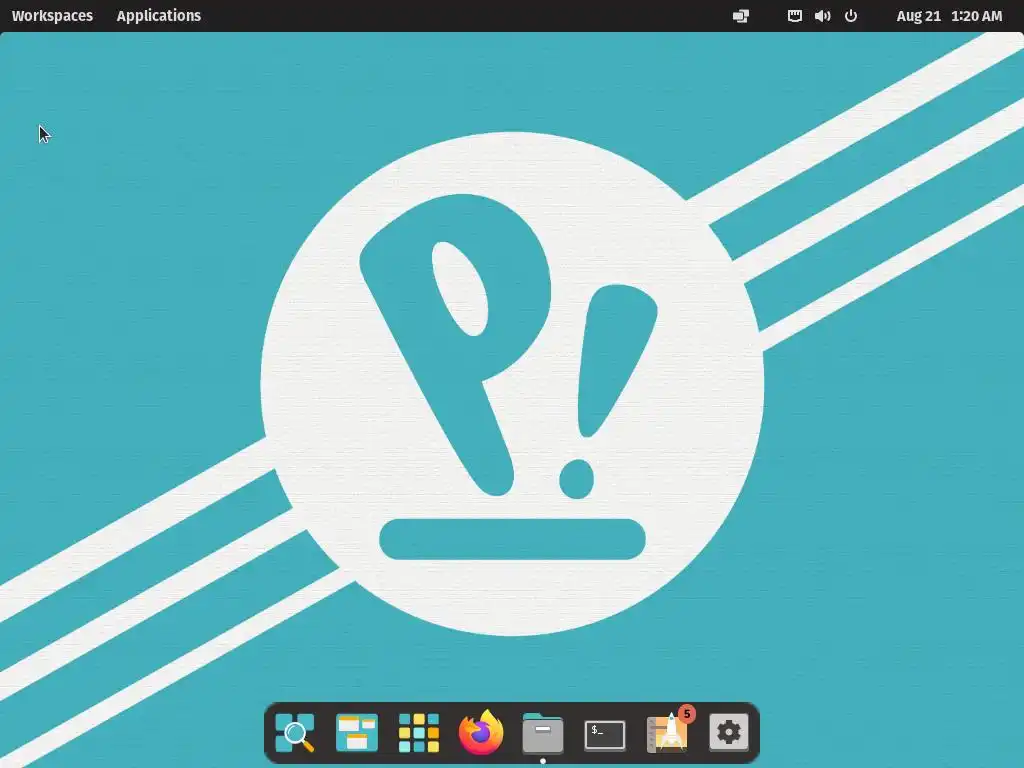Open the Applications menu
Viewport: 1024px width, 768px height.
(x=159, y=16)
